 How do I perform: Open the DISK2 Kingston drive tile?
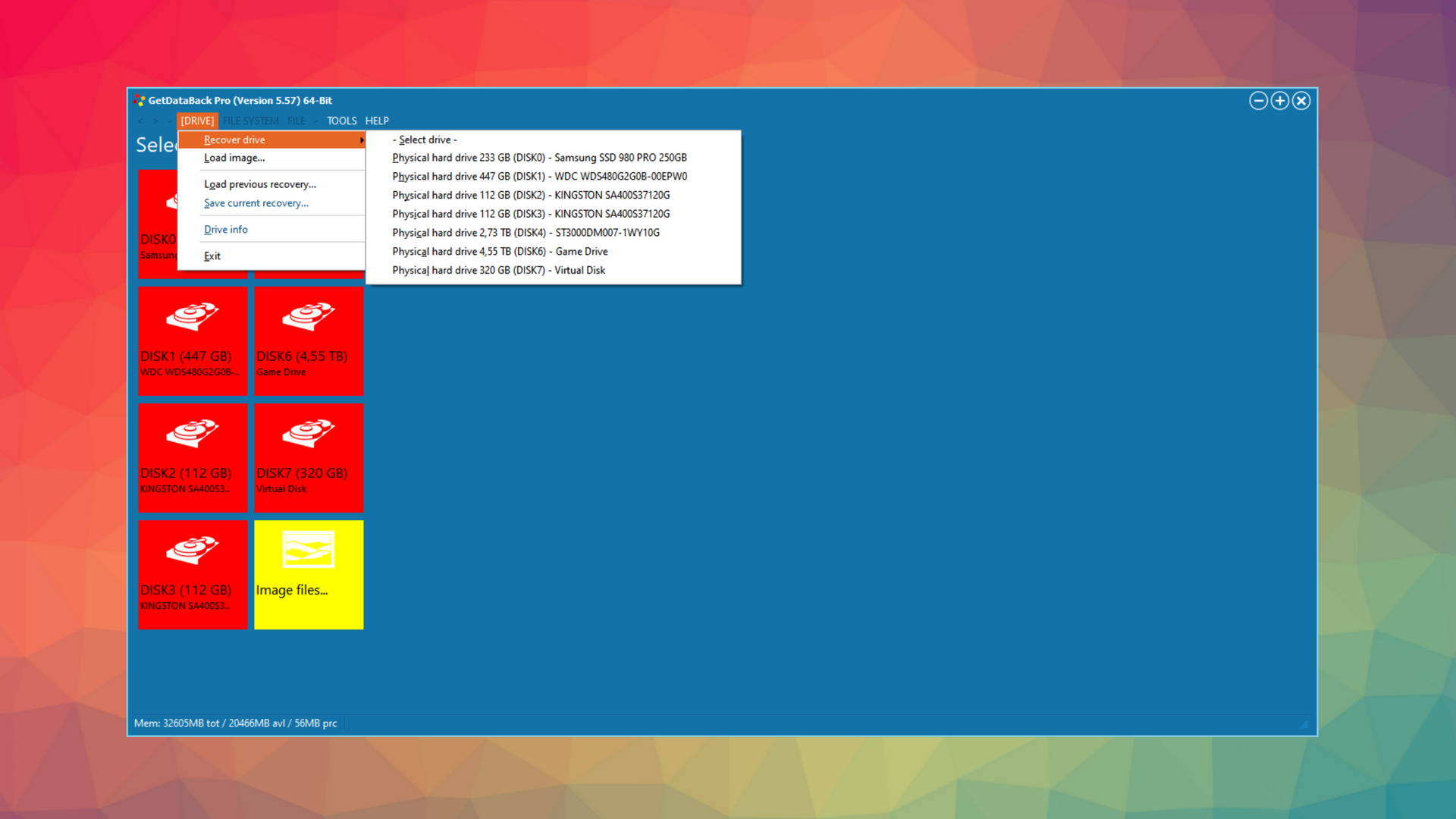click(x=193, y=457)
